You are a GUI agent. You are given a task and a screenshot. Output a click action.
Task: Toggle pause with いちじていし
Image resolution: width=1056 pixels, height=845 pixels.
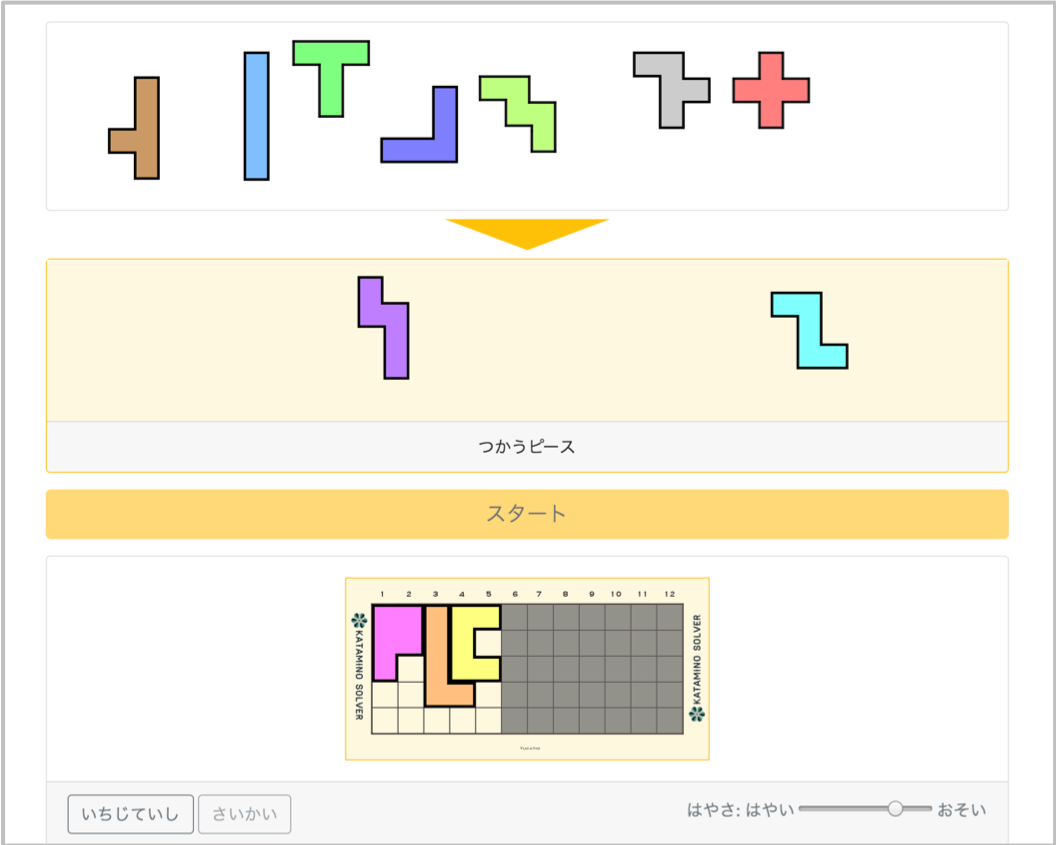click(x=129, y=814)
